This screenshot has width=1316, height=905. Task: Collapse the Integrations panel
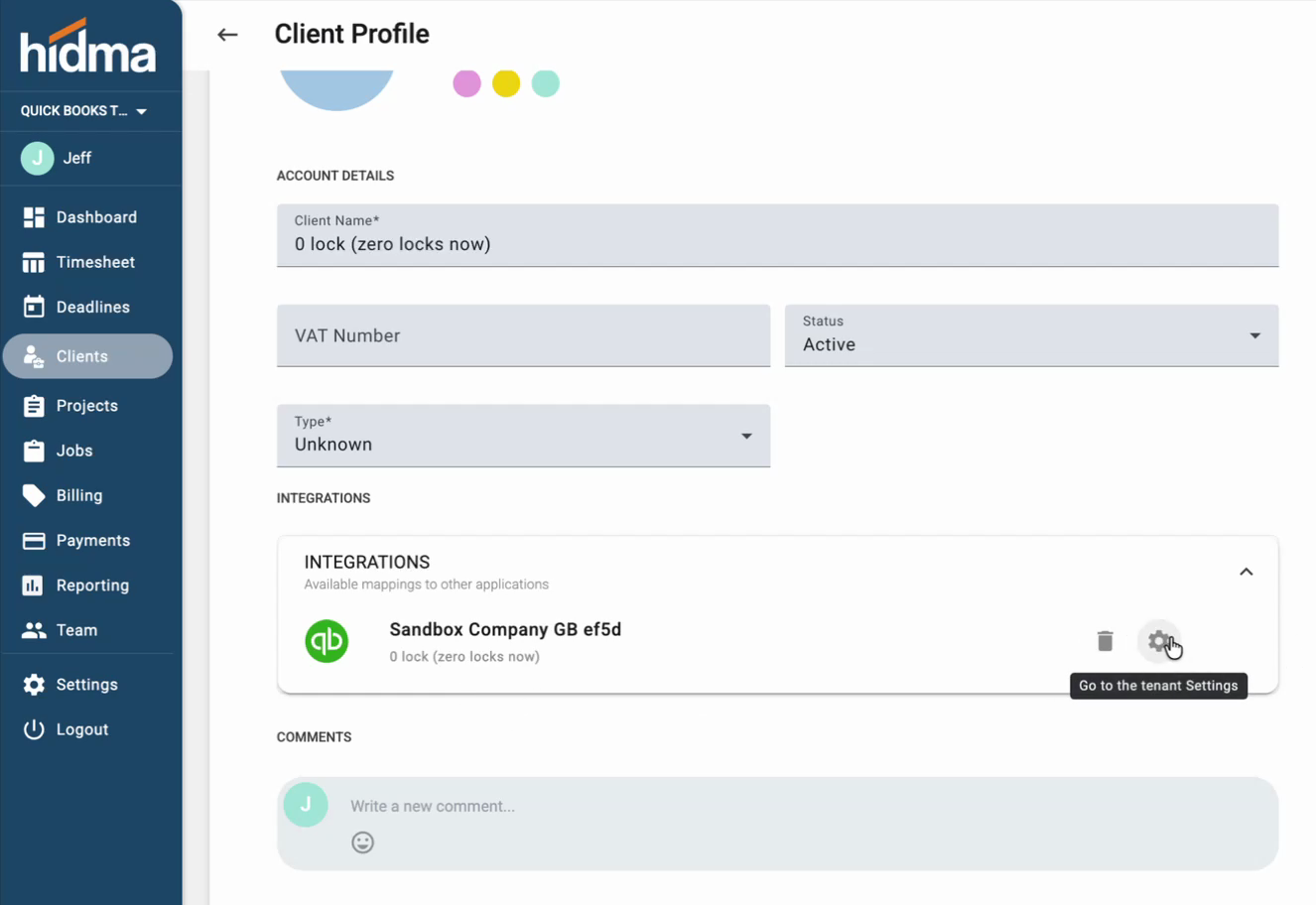point(1247,573)
